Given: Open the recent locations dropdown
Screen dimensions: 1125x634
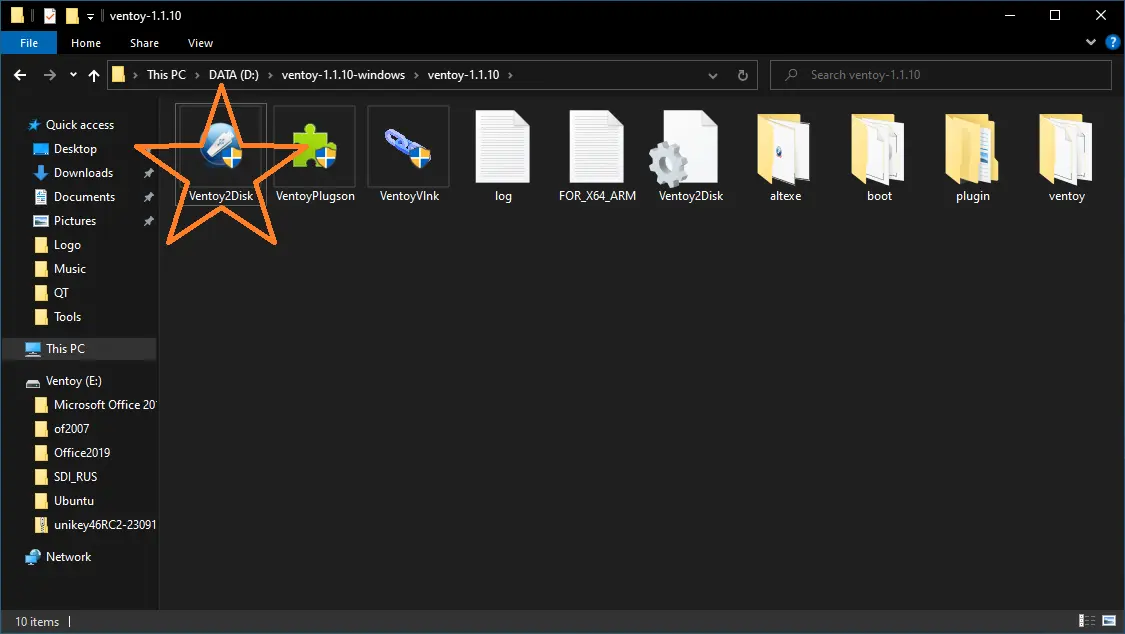Looking at the screenshot, I should (73, 75).
